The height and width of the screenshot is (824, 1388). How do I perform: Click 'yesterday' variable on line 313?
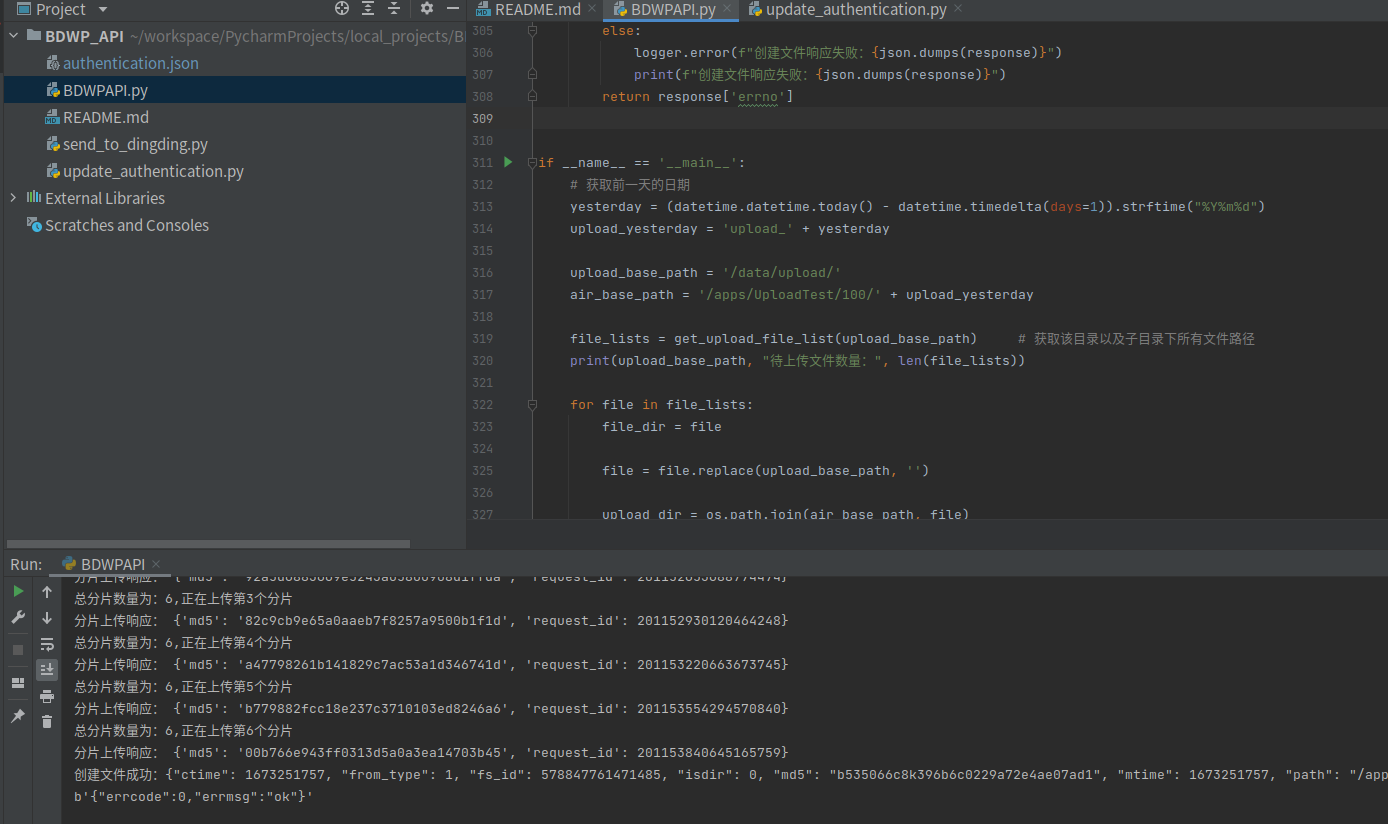pyautogui.click(x=606, y=206)
